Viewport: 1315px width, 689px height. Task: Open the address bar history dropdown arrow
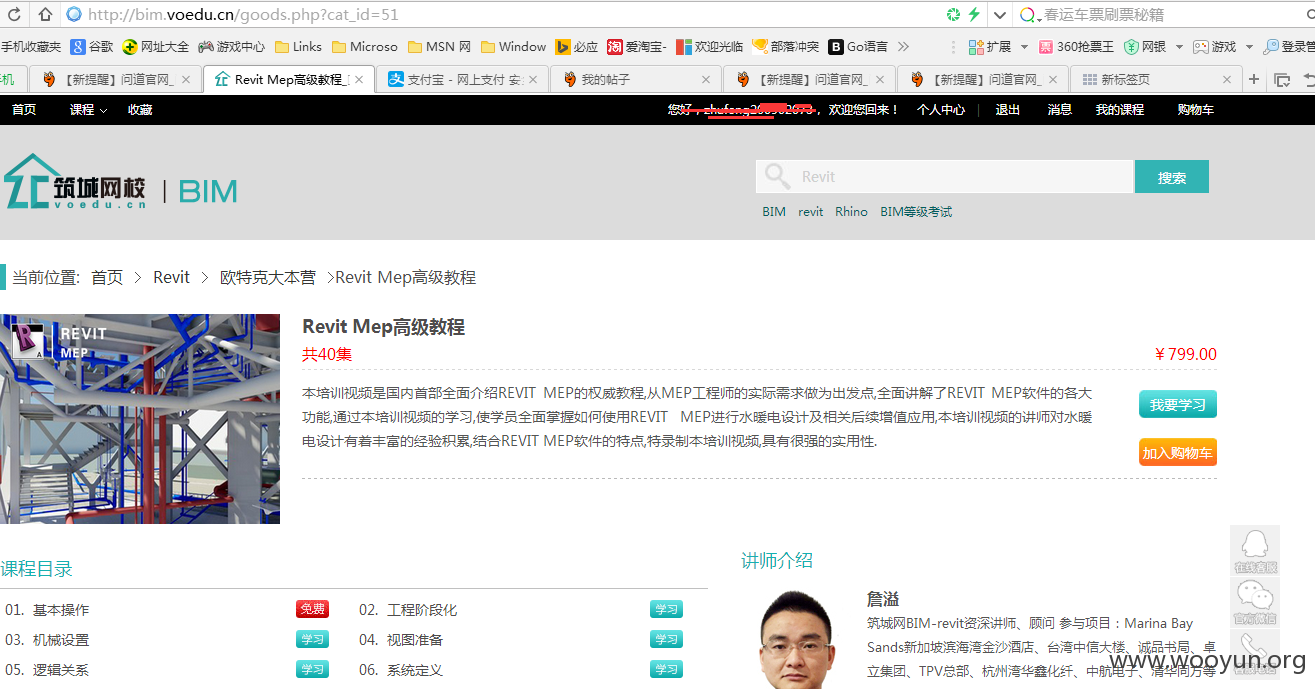1000,15
